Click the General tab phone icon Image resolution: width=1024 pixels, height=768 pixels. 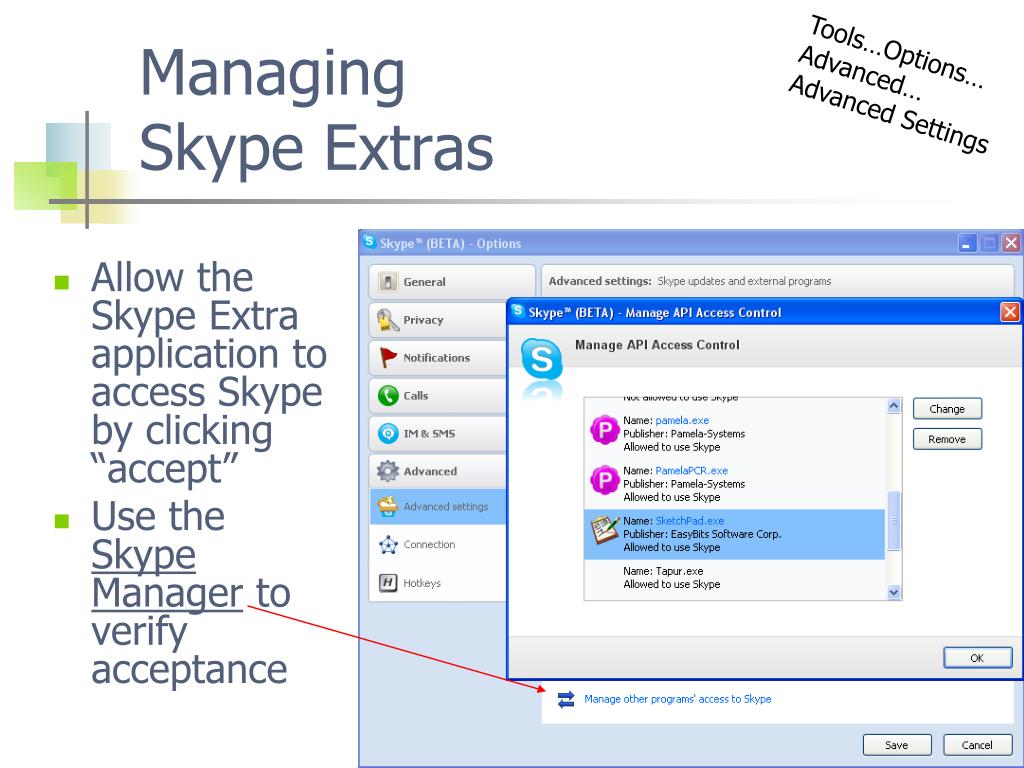pos(388,282)
